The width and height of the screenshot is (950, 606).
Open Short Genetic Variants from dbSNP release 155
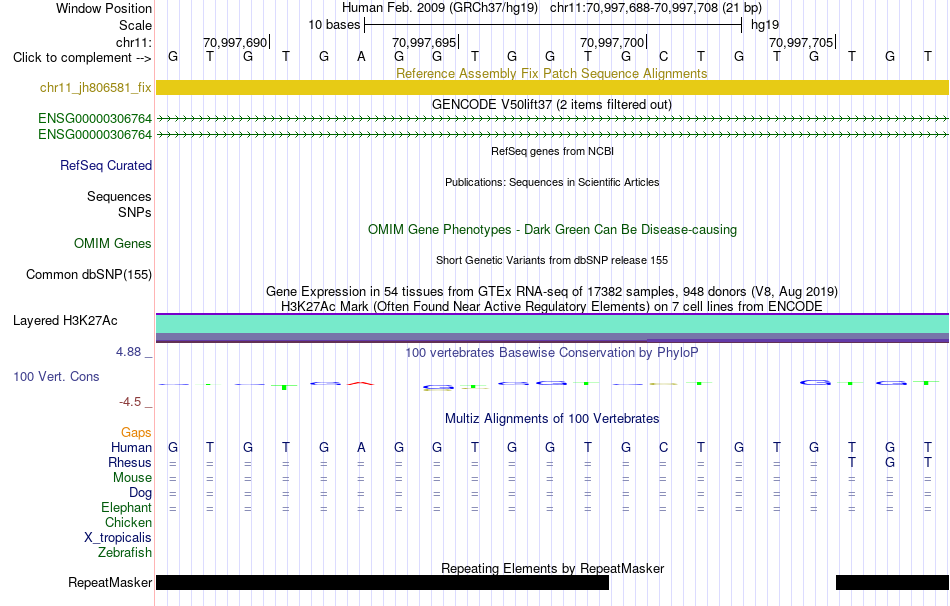[552, 260]
